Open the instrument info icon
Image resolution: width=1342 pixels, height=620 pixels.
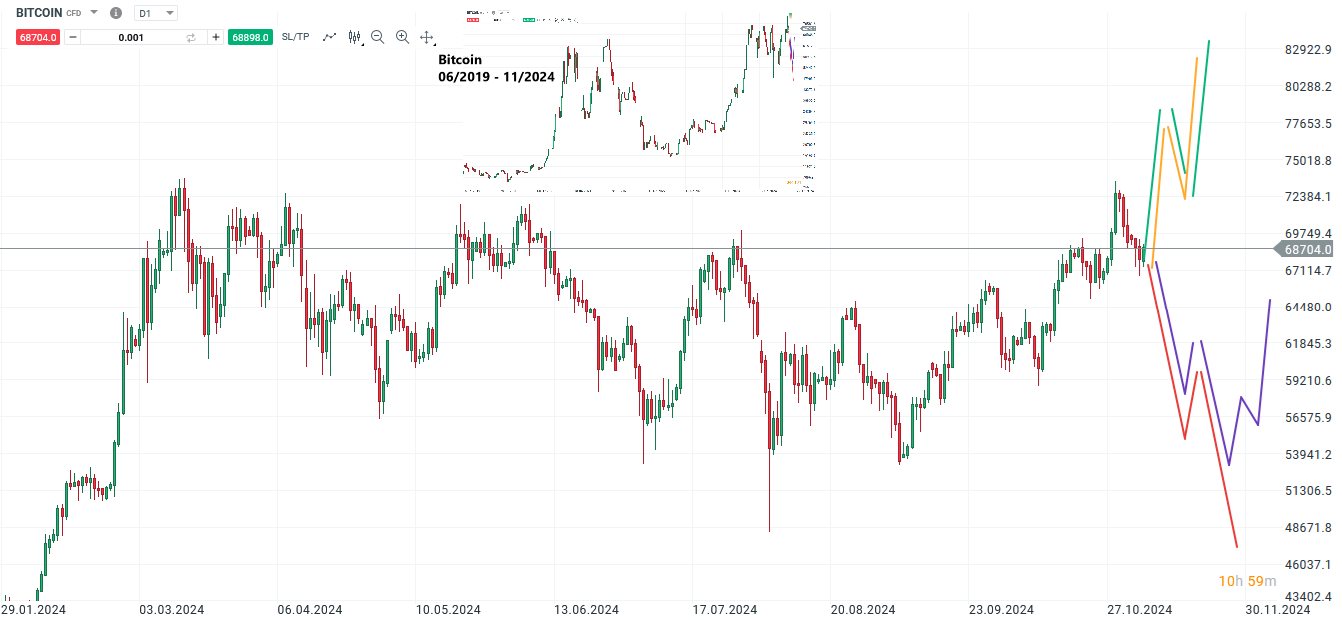coord(115,13)
